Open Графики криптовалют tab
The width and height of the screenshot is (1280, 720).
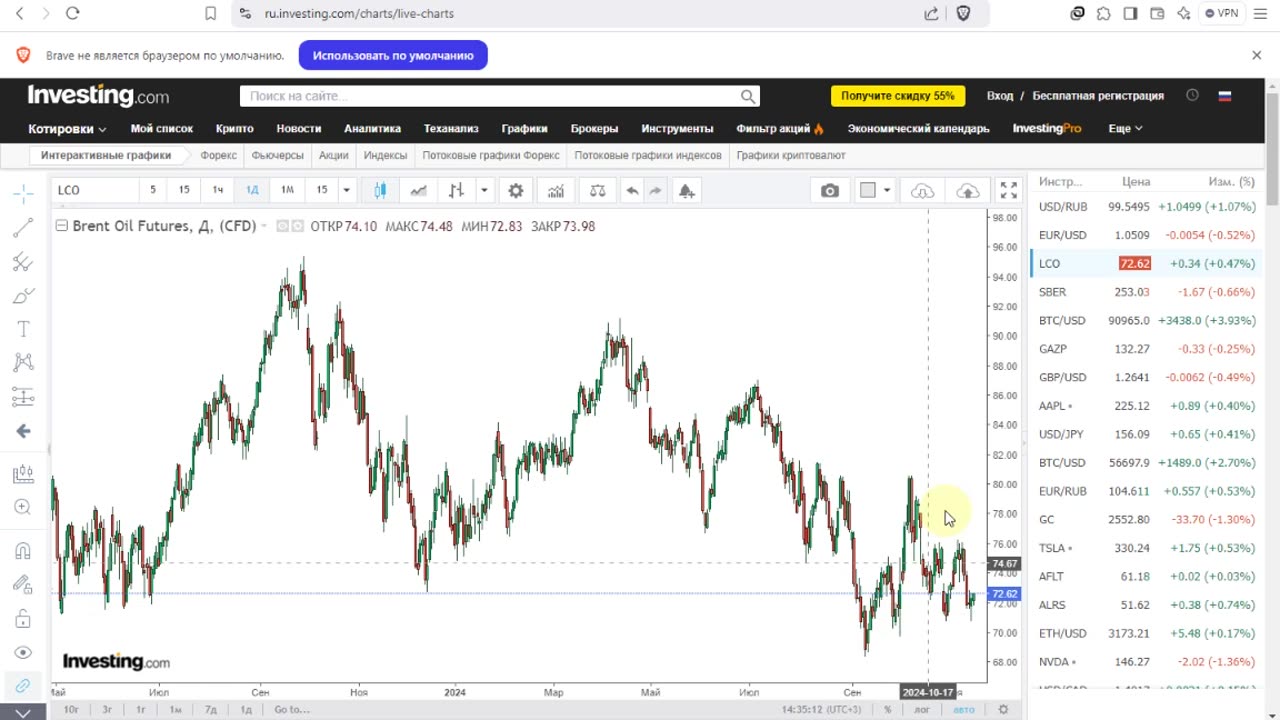[x=791, y=155]
